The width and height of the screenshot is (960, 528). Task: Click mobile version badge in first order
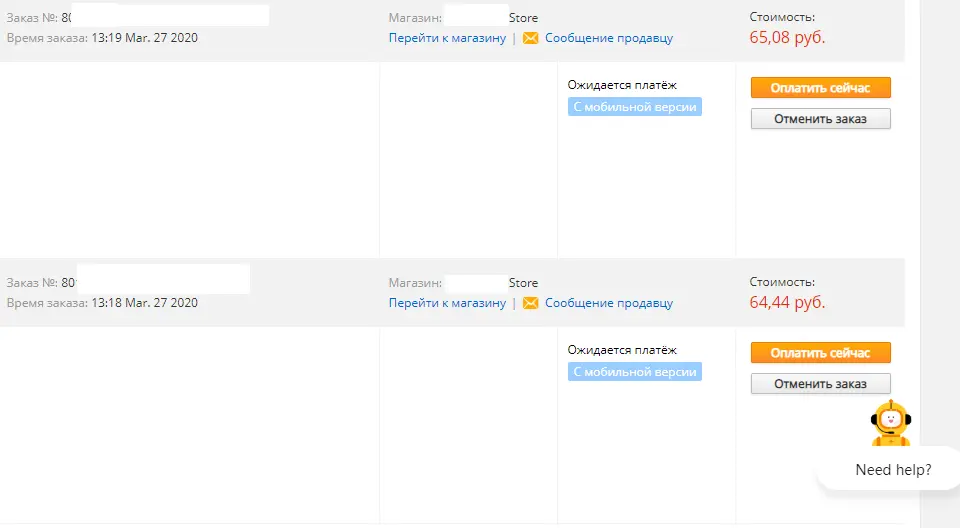pyautogui.click(x=634, y=107)
